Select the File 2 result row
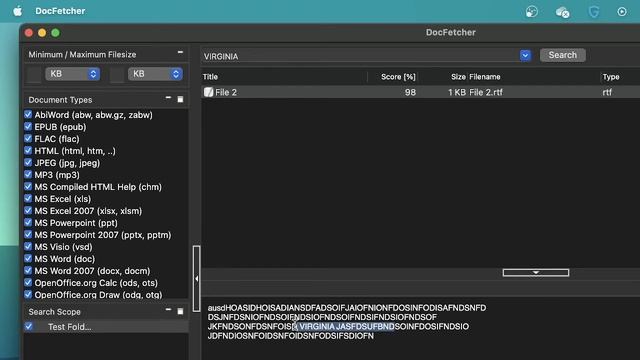Image resolution: width=640 pixels, height=360 pixels. pos(420,92)
